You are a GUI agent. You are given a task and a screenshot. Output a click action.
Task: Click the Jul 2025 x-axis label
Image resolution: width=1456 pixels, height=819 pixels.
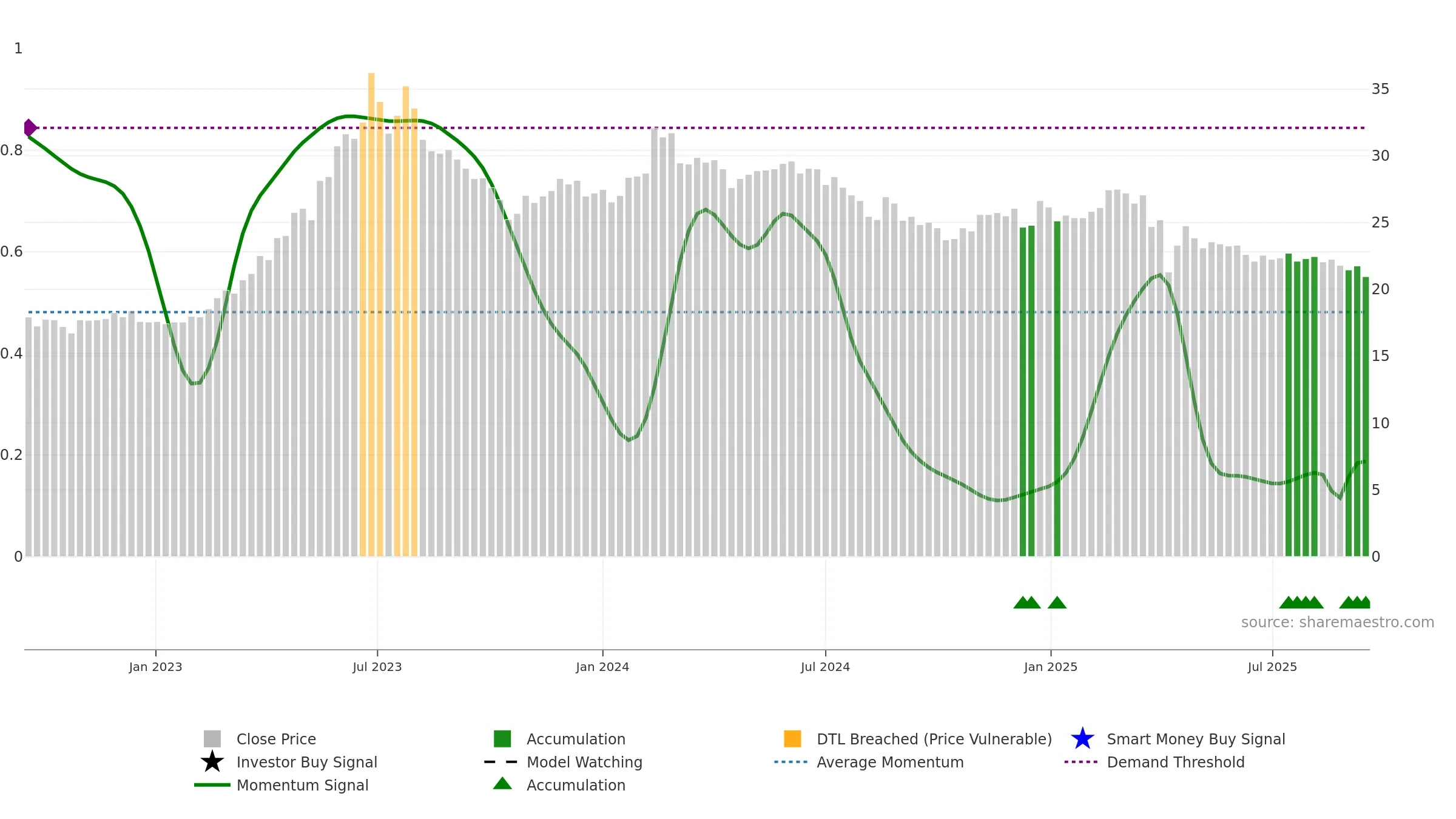pos(1272,667)
